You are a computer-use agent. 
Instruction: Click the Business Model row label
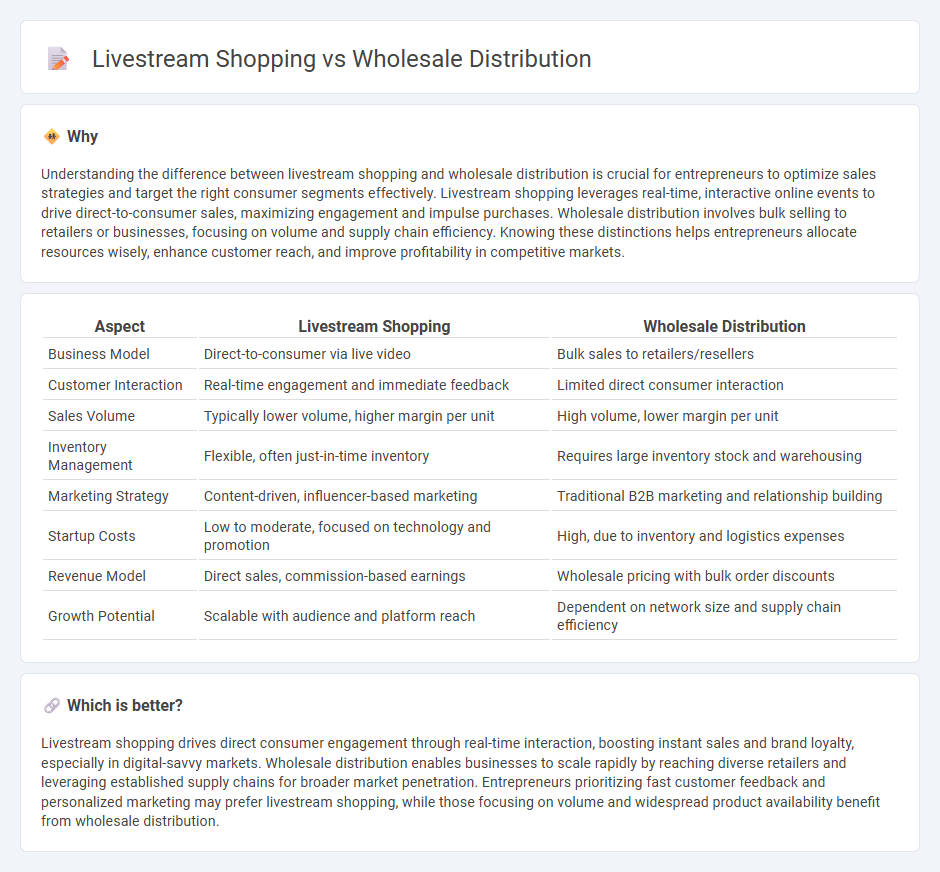click(x=99, y=354)
